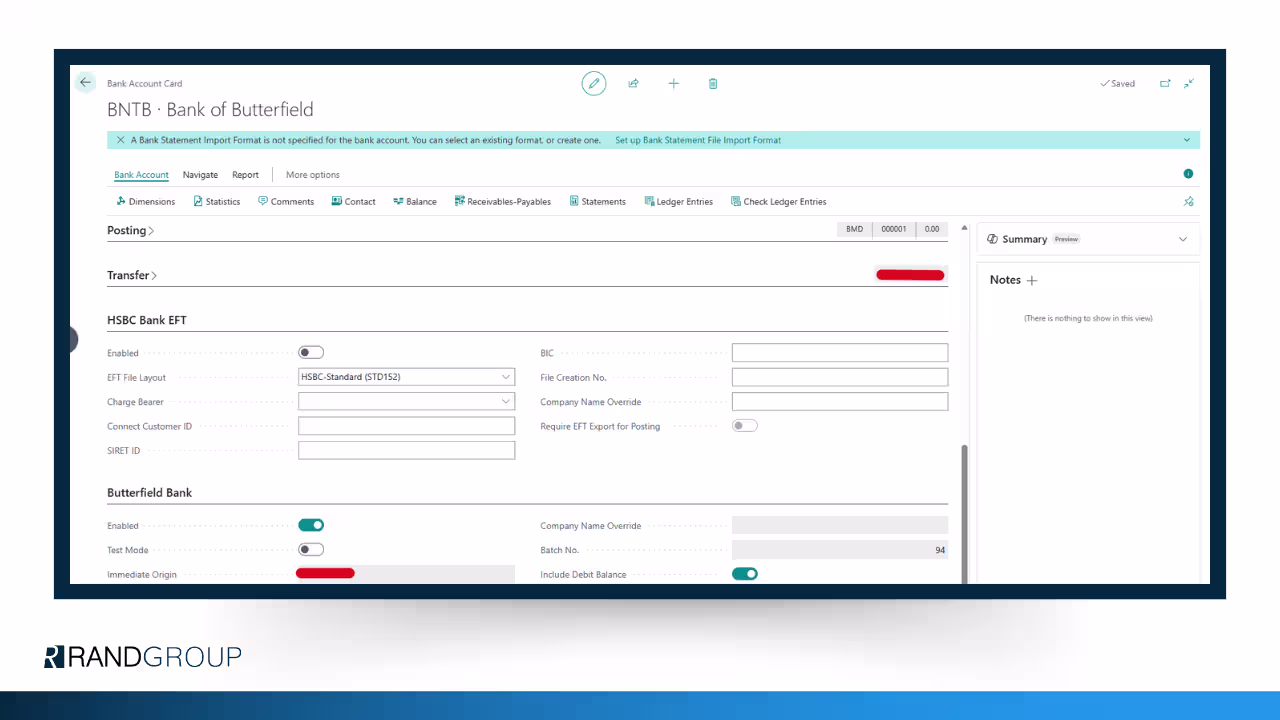1280x720 pixels.
Task: Open Dimensions action
Action: [x=145, y=201]
